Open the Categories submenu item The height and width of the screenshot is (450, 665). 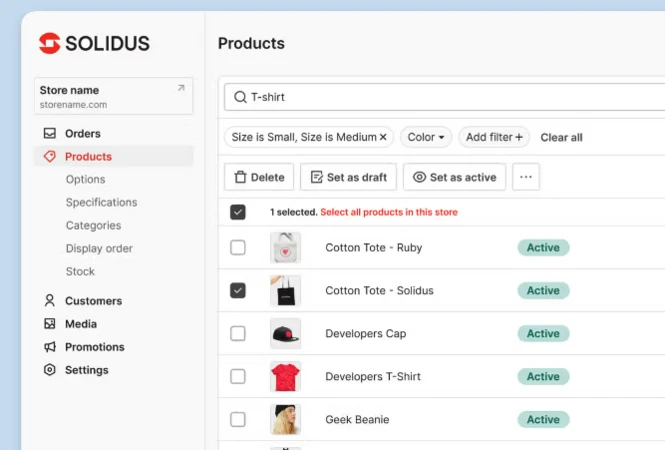click(93, 225)
